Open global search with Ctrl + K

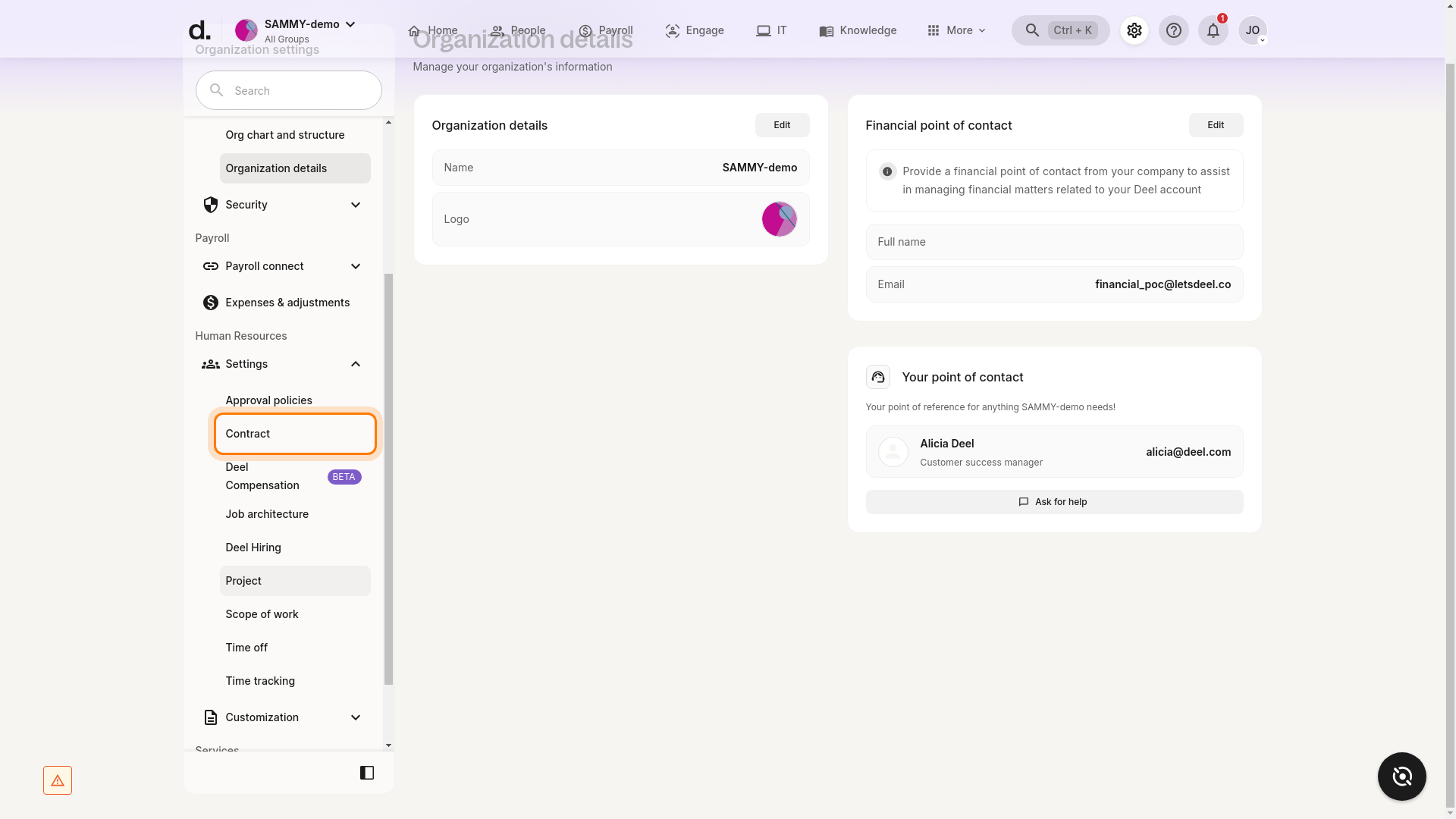pyautogui.click(x=1060, y=30)
